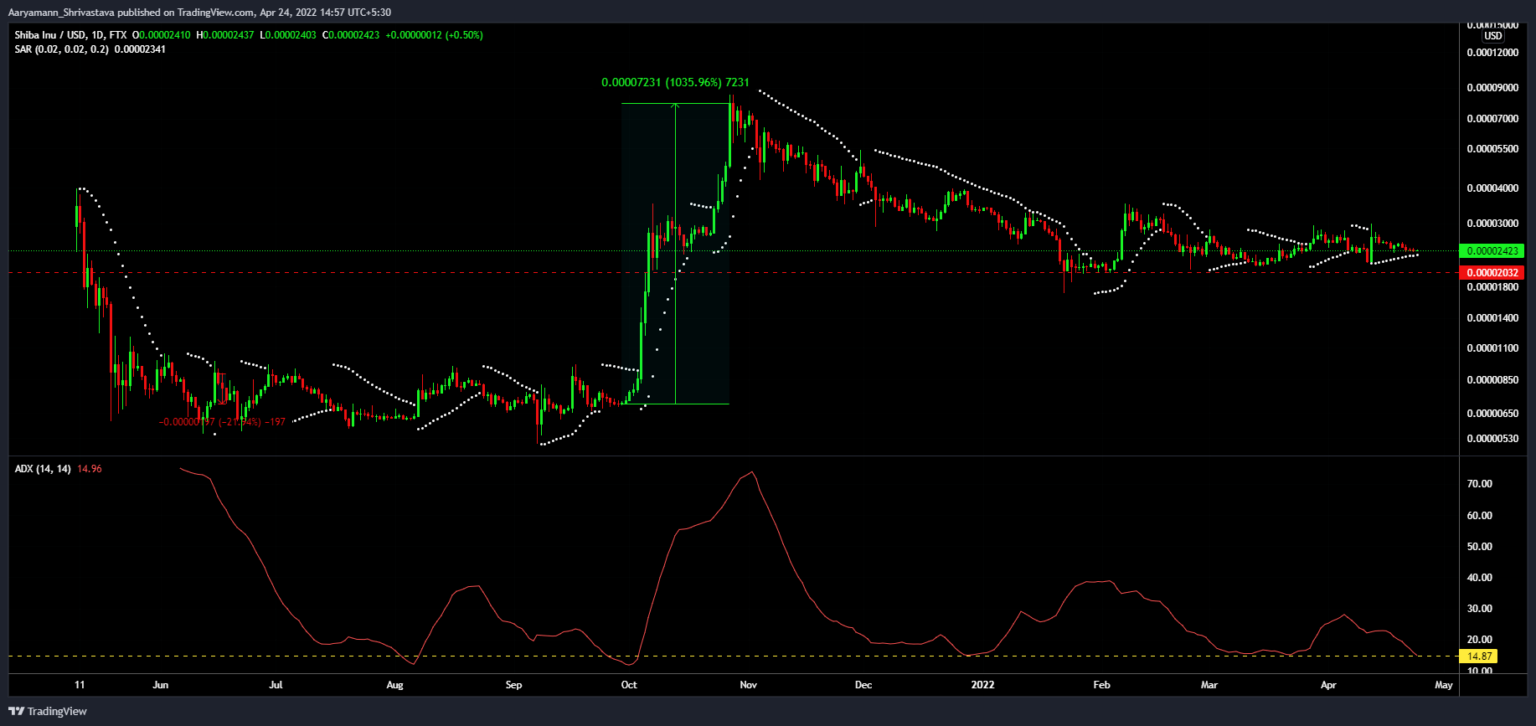The image size is (1536, 726).
Task: Click the Apr label on time axis
Action: (1328, 686)
